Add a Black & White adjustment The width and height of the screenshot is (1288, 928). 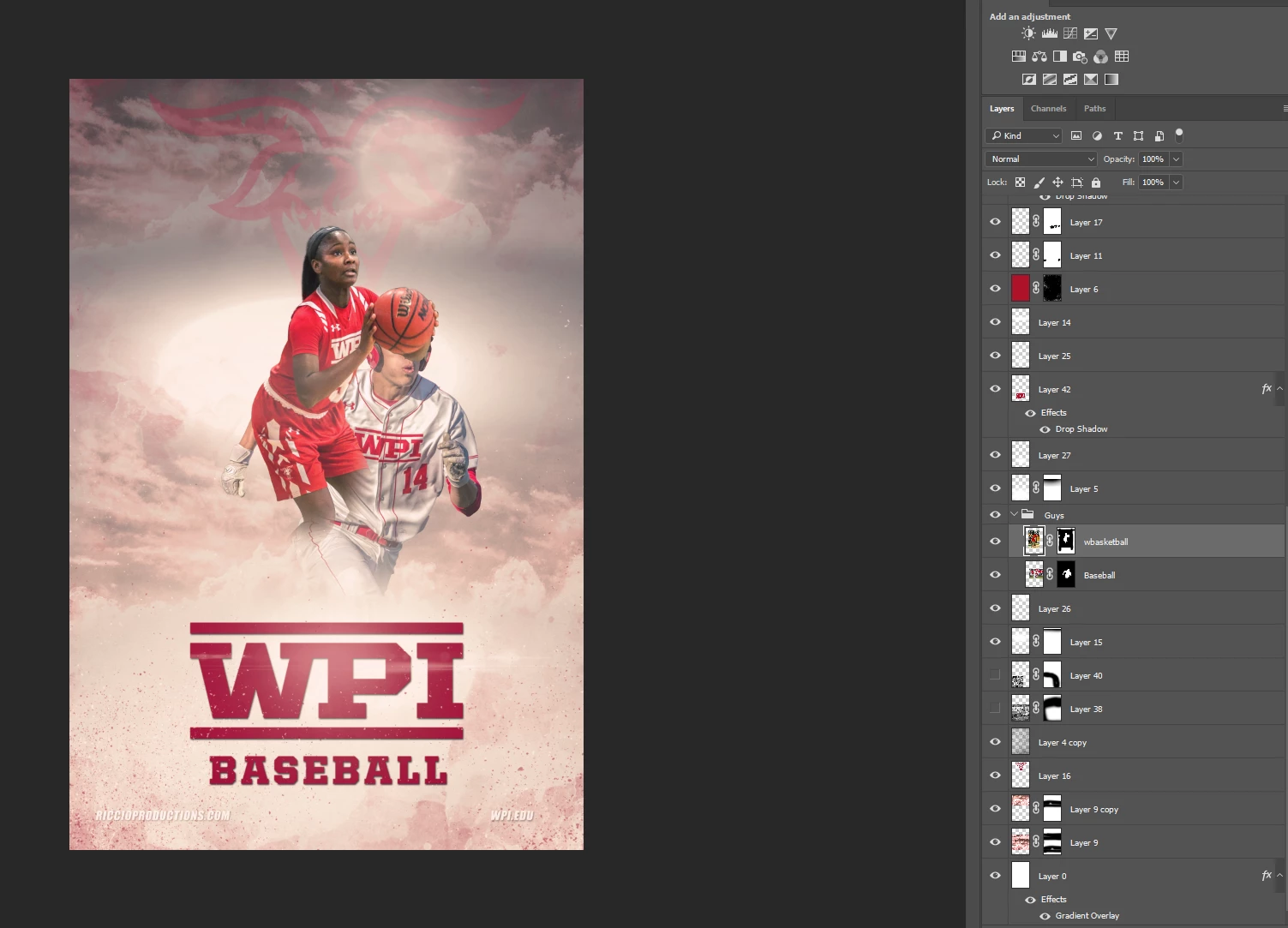(x=1060, y=57)
